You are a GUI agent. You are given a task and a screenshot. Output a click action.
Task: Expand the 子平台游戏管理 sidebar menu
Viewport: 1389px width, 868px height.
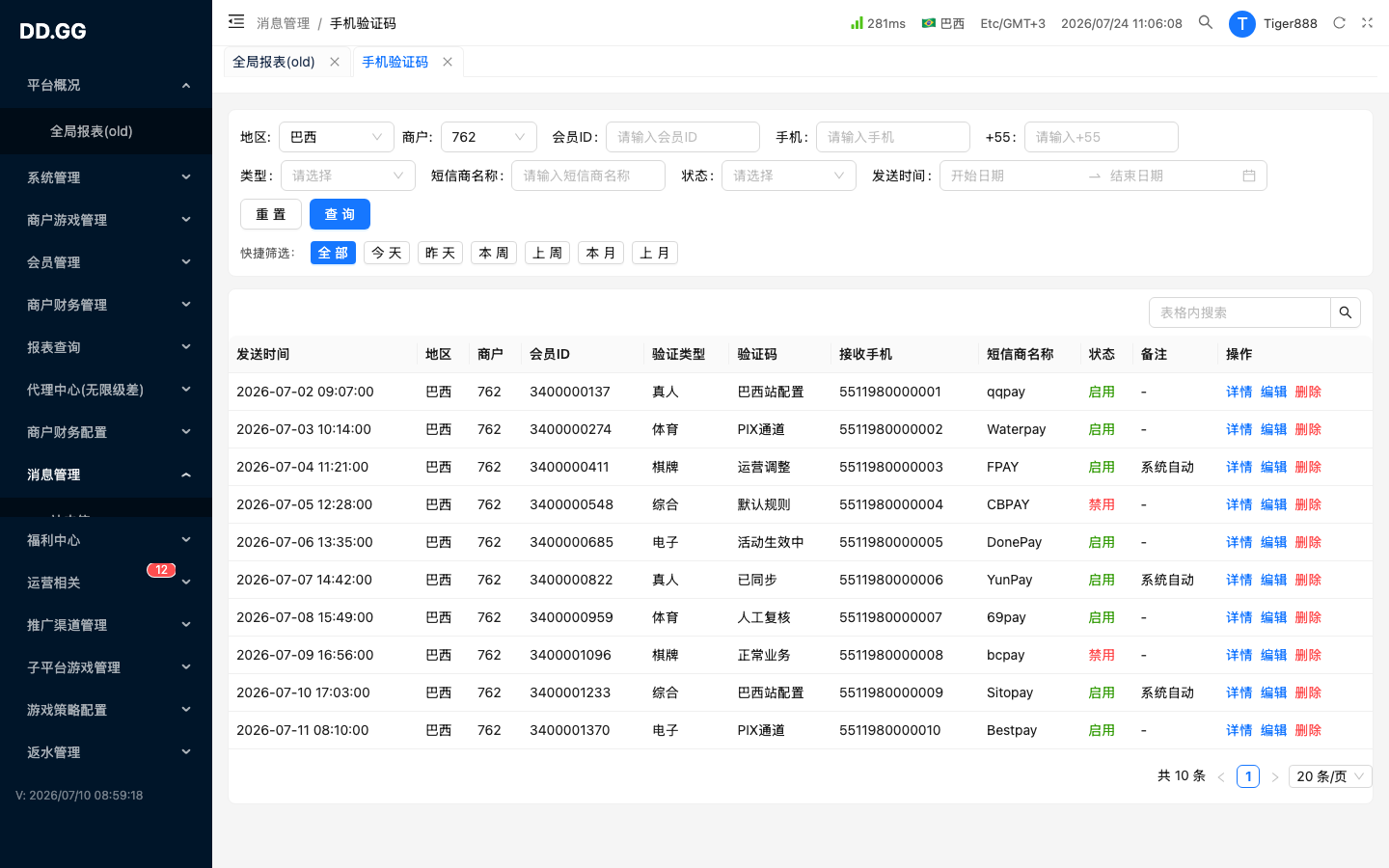coord(106,667)
